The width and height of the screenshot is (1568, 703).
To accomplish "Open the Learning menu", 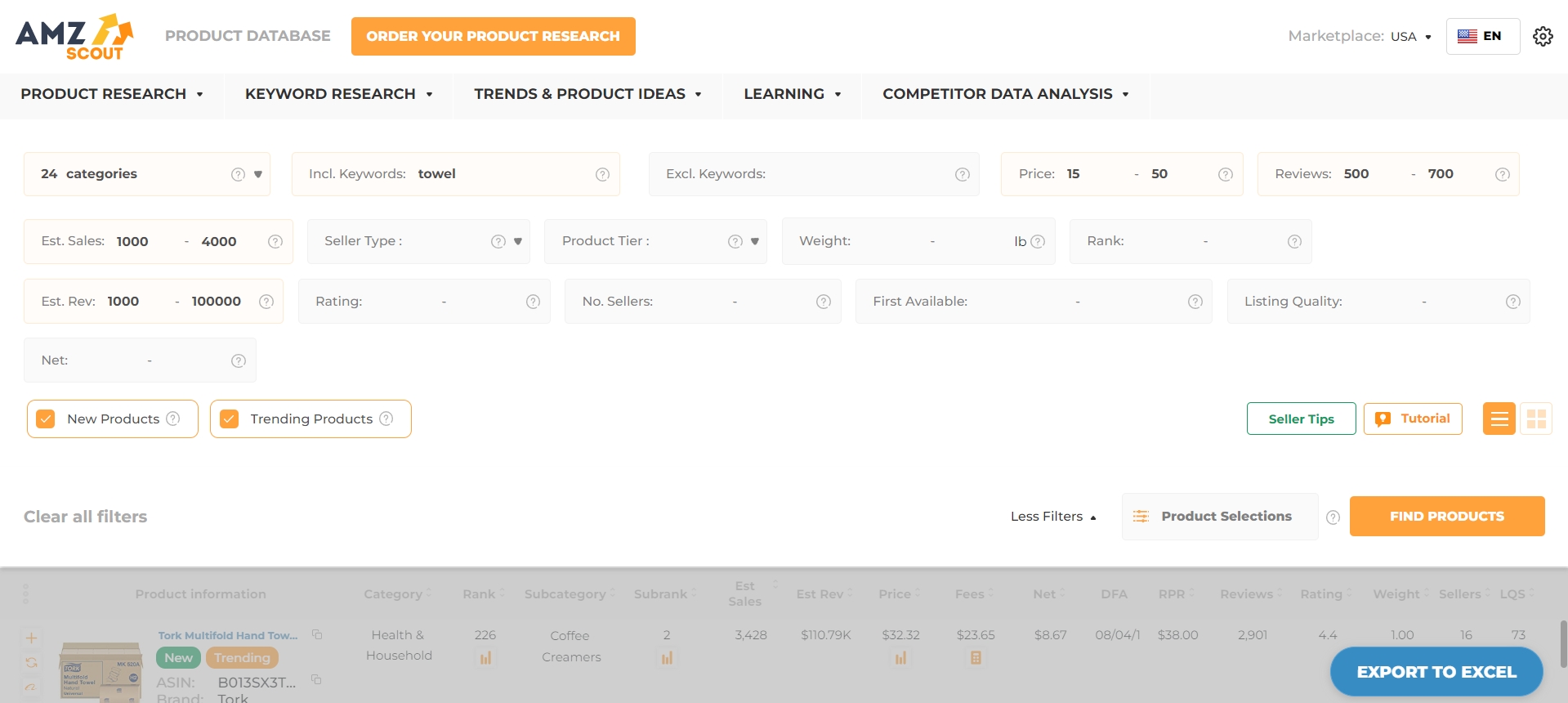I will (792, 94).
